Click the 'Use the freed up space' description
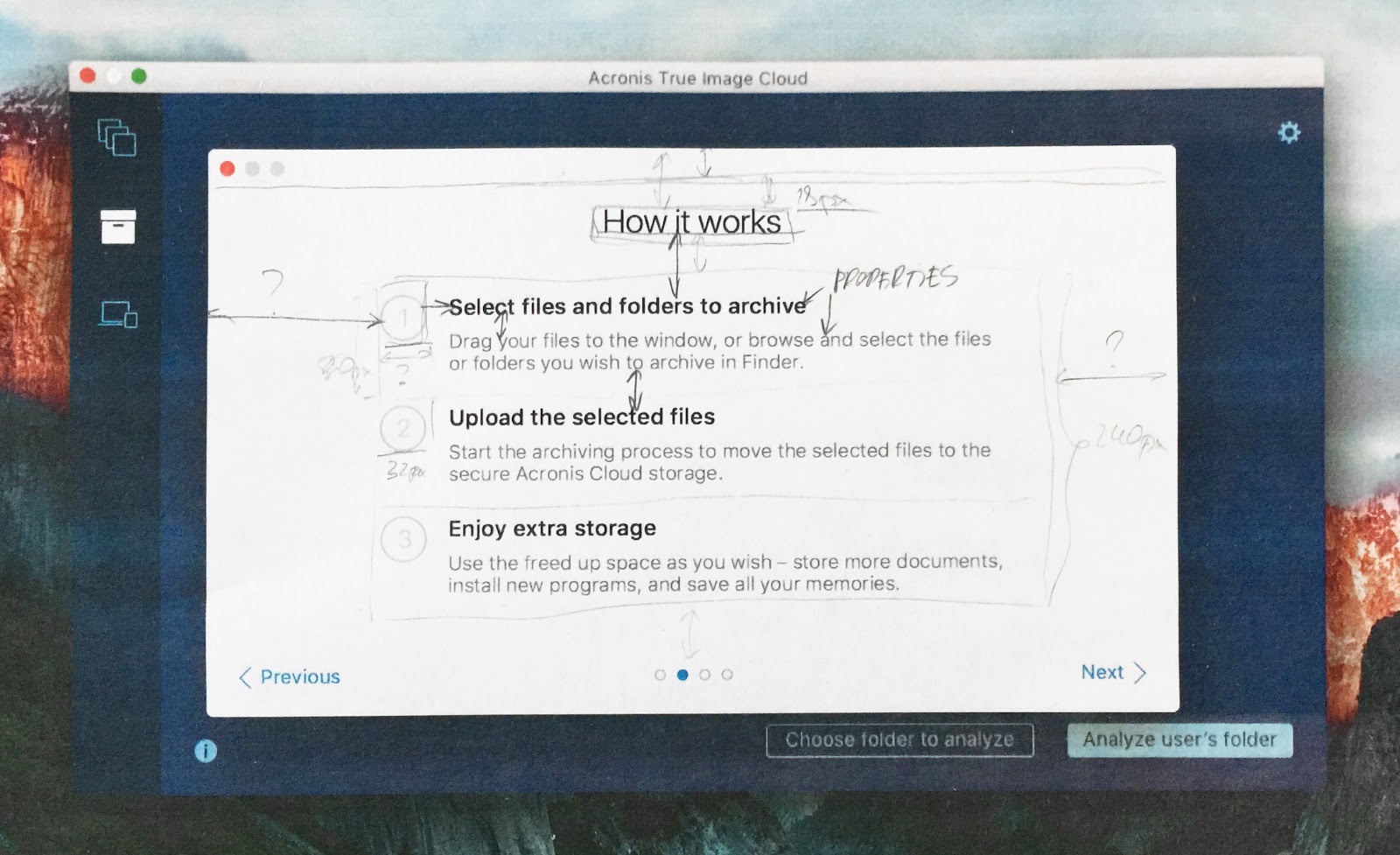Image resolution: width=1400 pixels, height=855 pixels. [x=725, y=573]
